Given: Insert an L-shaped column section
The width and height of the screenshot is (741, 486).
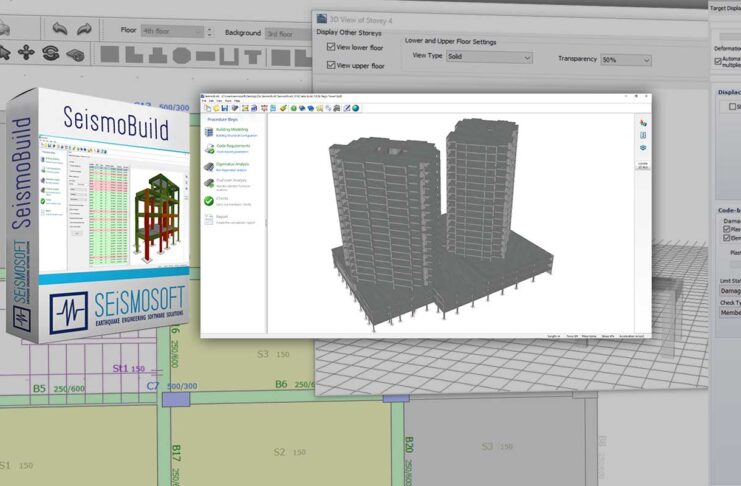Looking at the screenshot, I should coord(134,55).
